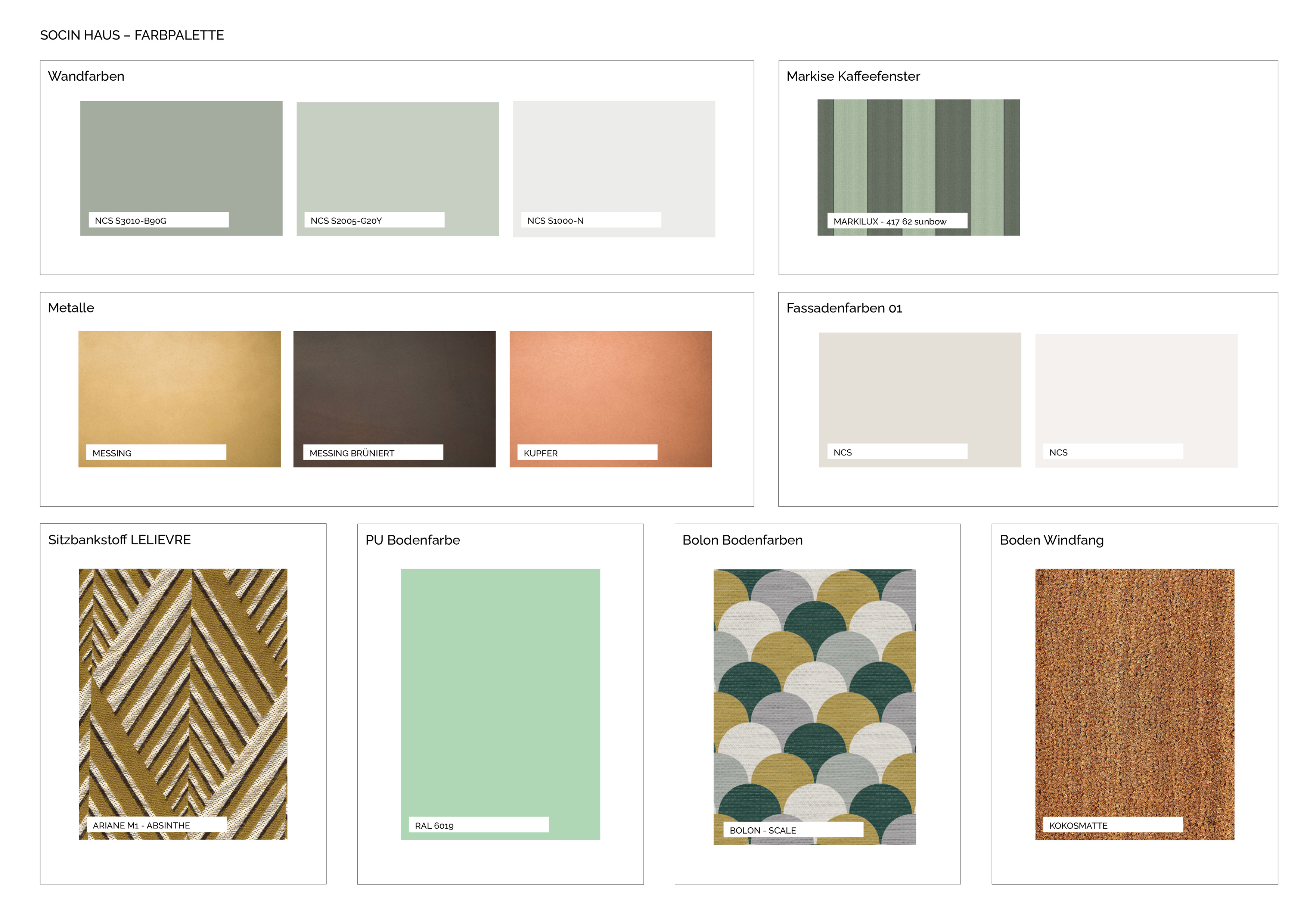Click the Bolon Scale floor pattern sample
This screenshot has width=1307, height=924.
click(814, 707)
